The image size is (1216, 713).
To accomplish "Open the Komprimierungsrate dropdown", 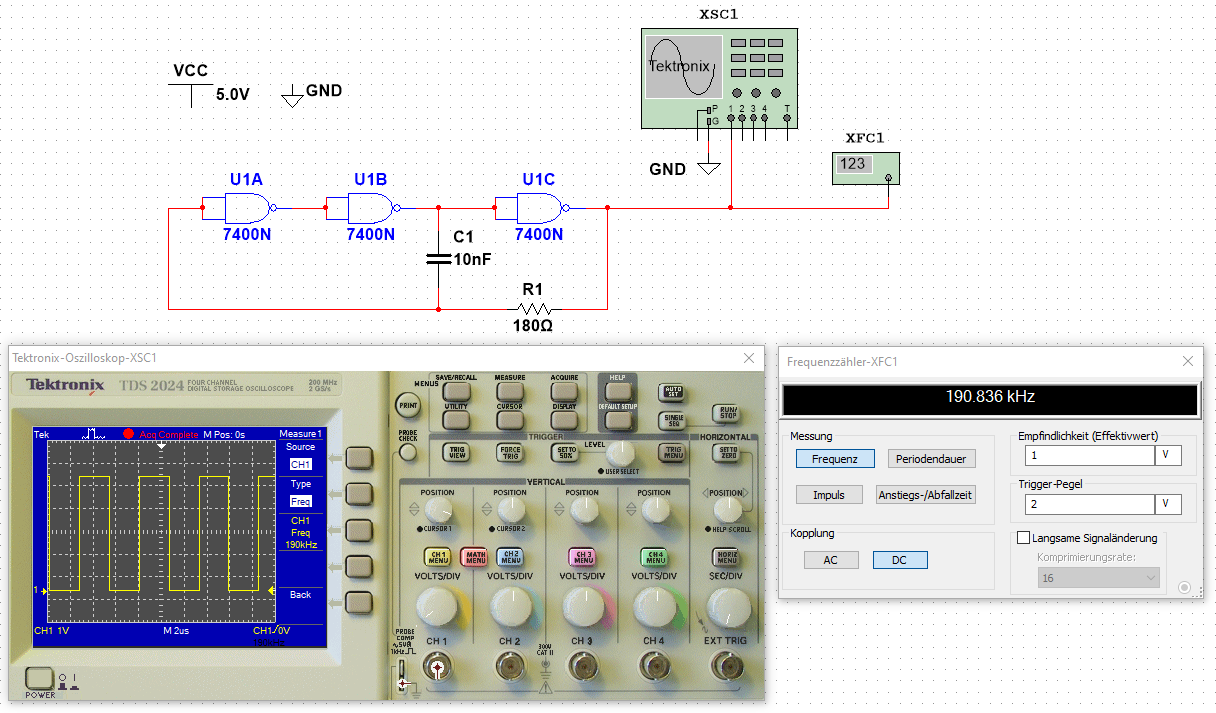I will coord(1099,578).
